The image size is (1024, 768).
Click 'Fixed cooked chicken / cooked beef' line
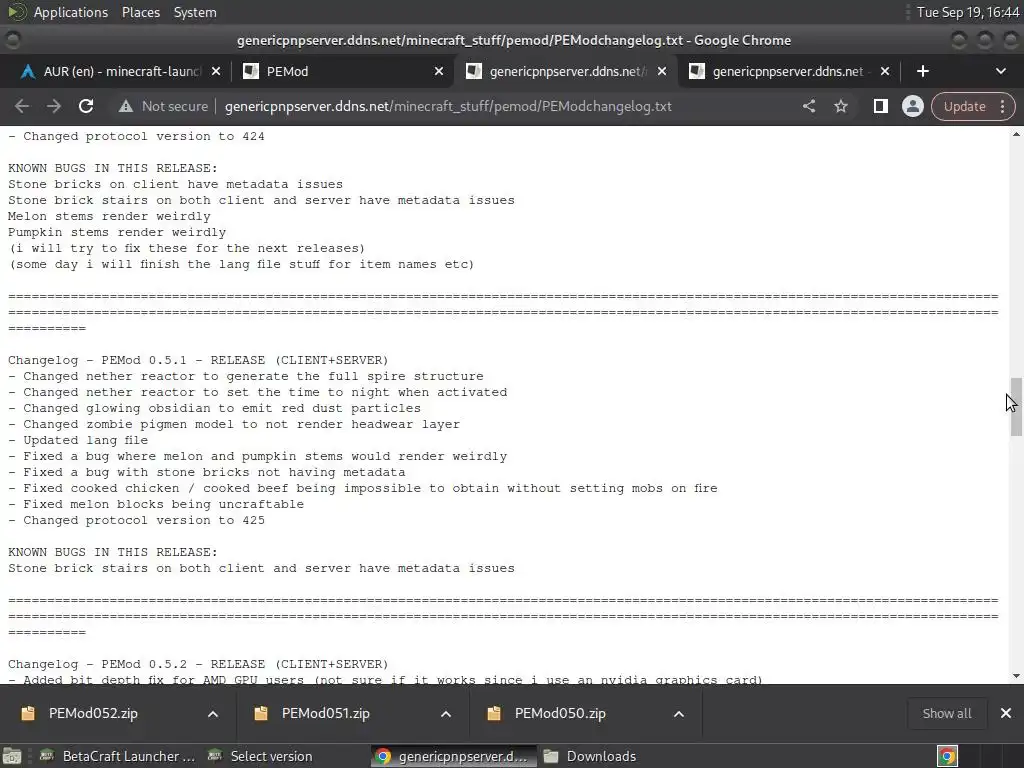click(362, 488)
